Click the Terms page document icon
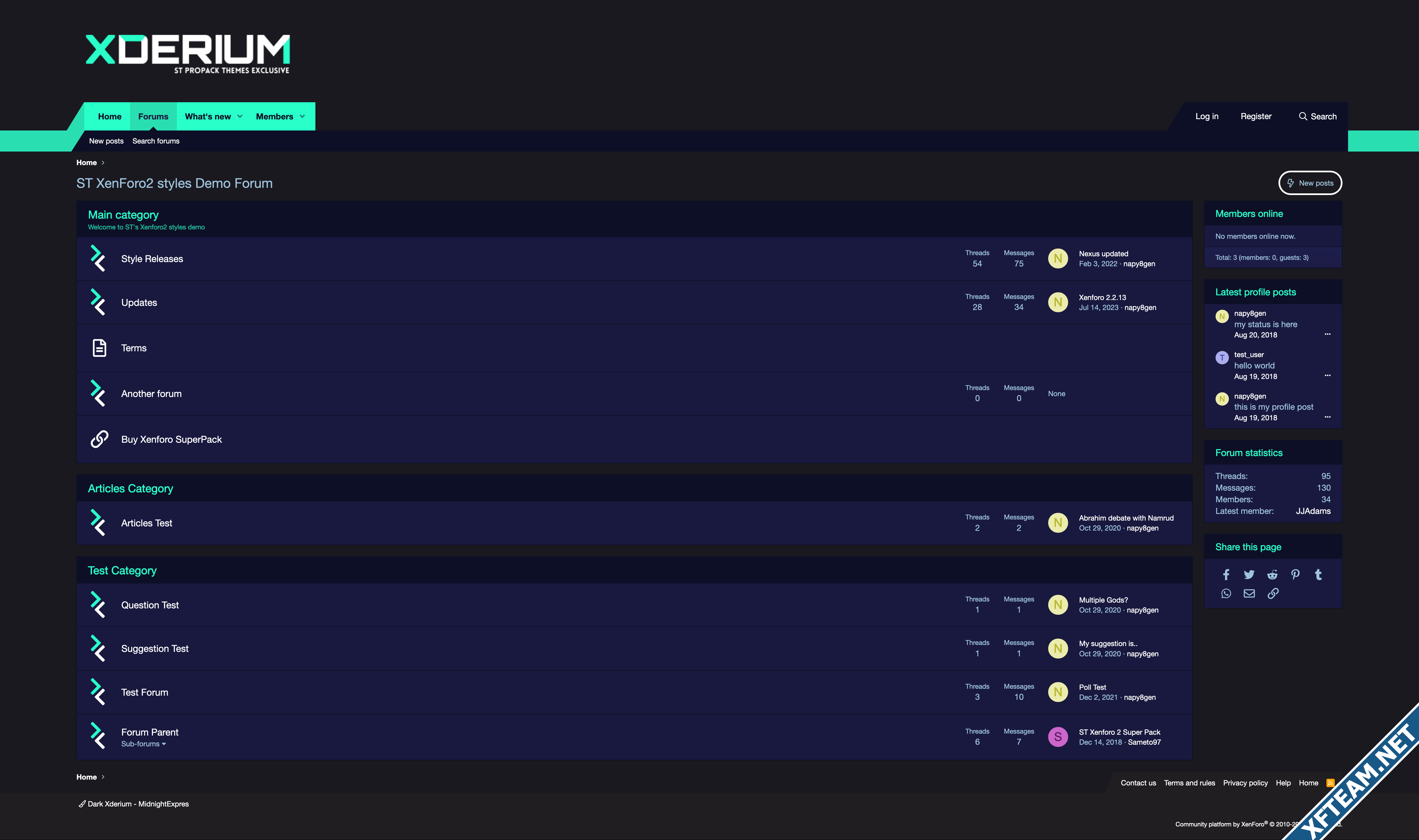 coord(99,347)
